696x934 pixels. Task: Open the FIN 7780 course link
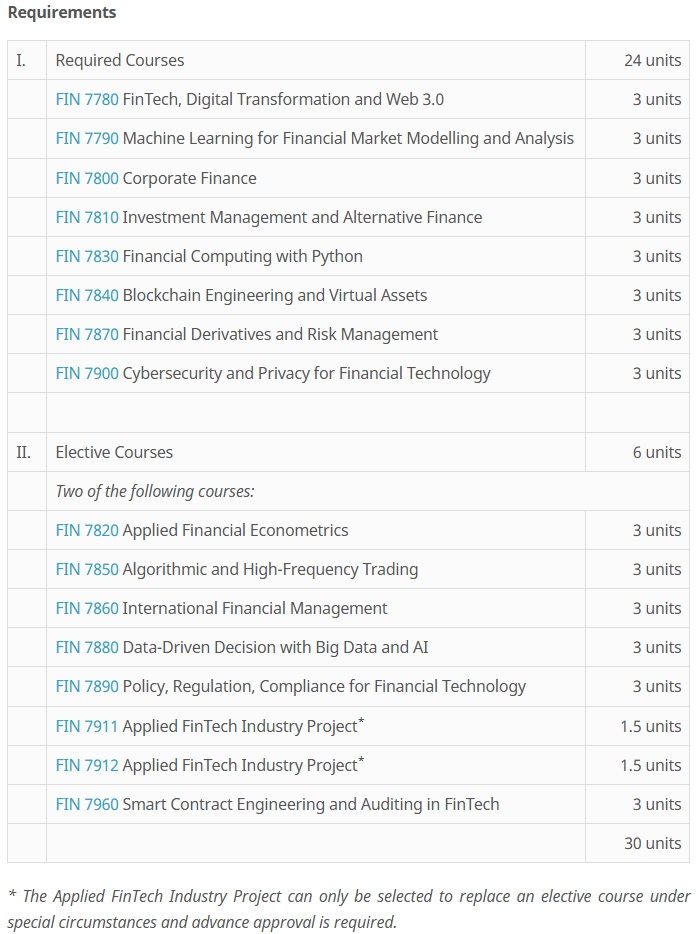pos(87,99)
